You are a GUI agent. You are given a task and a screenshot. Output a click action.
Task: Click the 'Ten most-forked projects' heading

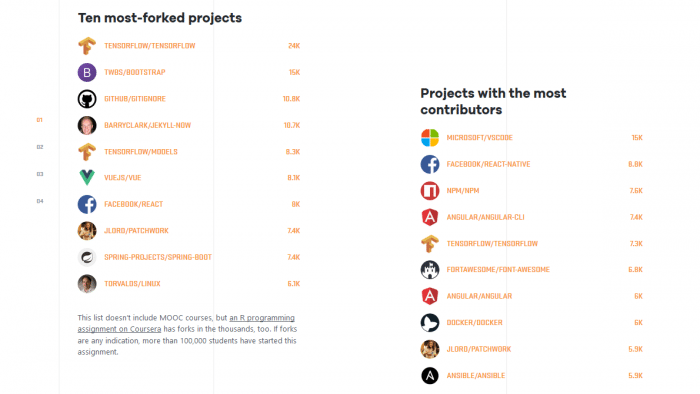click(160, 18)
